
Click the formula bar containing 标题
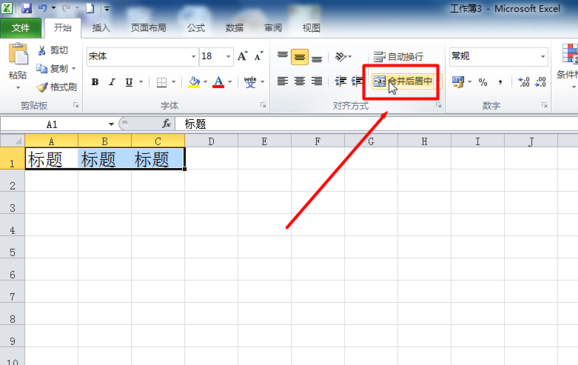pyautogui.click(x=376, y=124)
